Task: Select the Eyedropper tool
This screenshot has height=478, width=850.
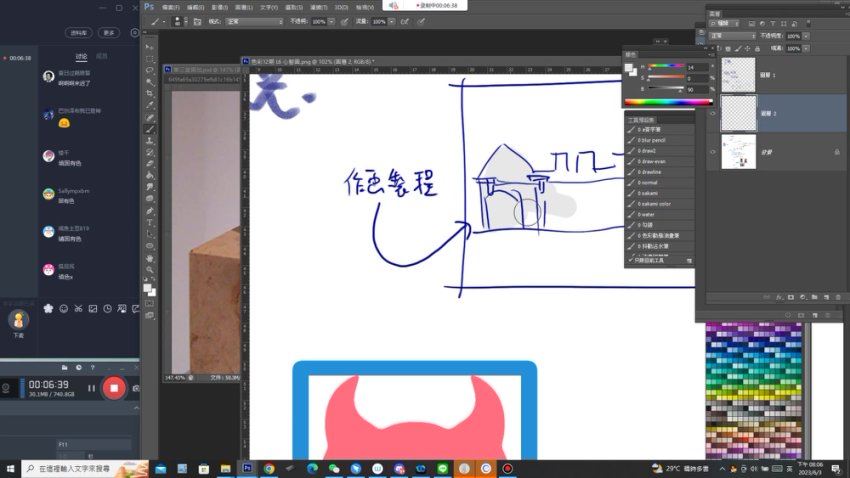Action: pos(150,105)
